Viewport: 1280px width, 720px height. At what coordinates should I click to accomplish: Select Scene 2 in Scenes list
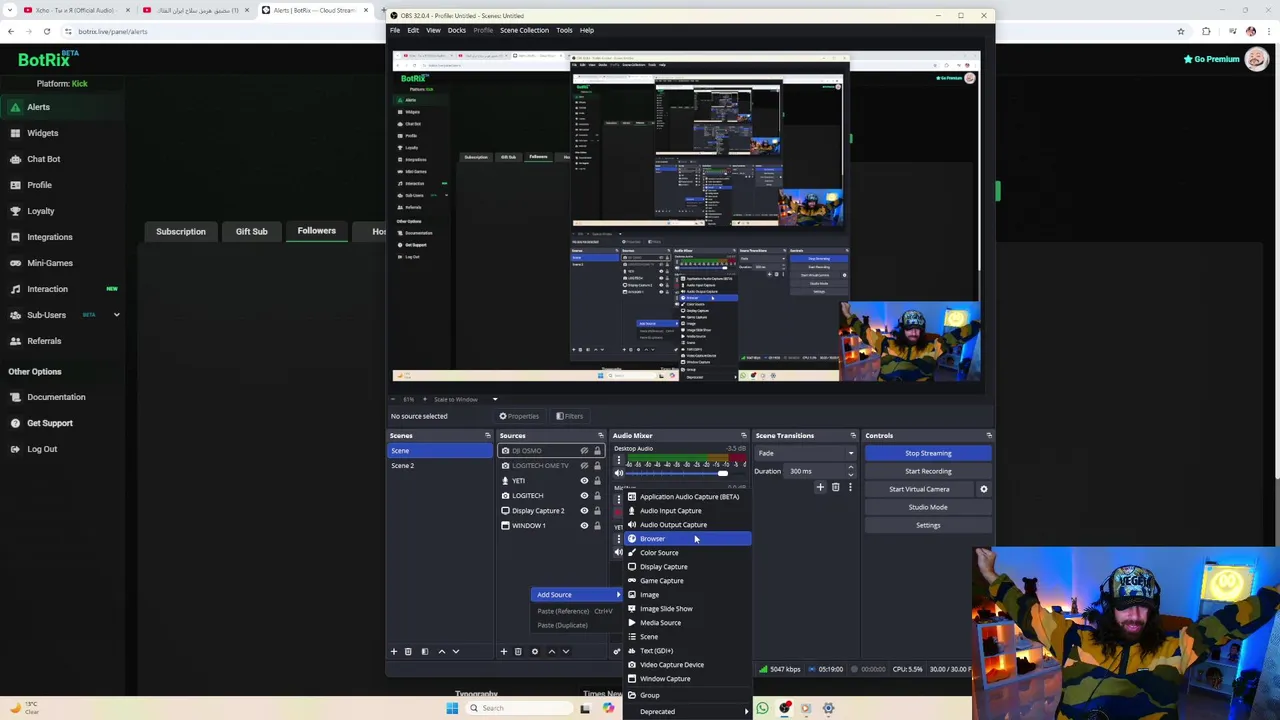(x=440, y=466)
